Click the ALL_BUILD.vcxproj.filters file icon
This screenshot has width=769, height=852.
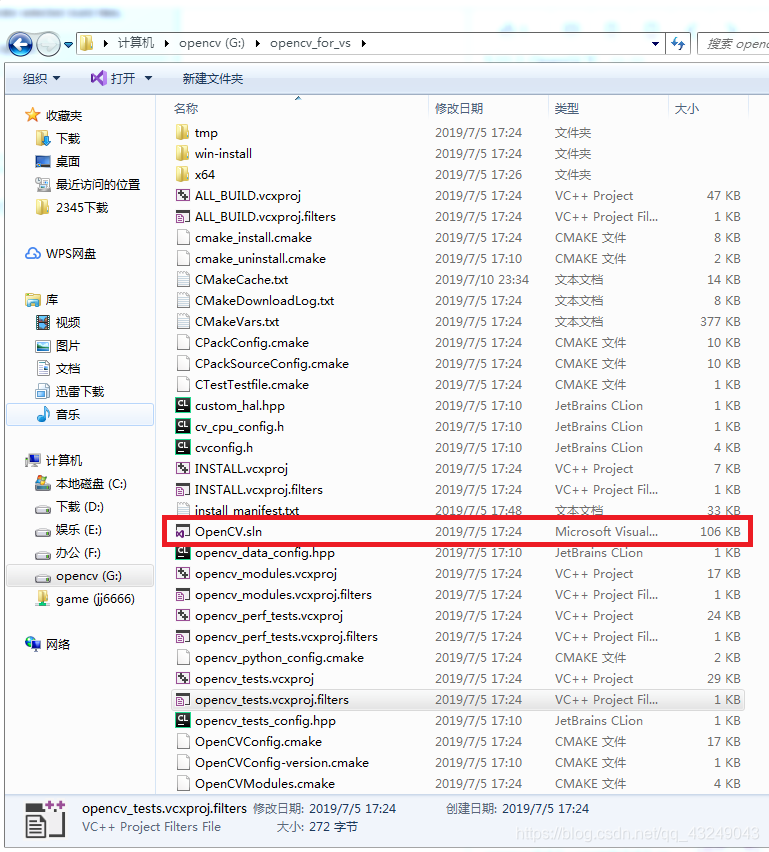(183, 217)
